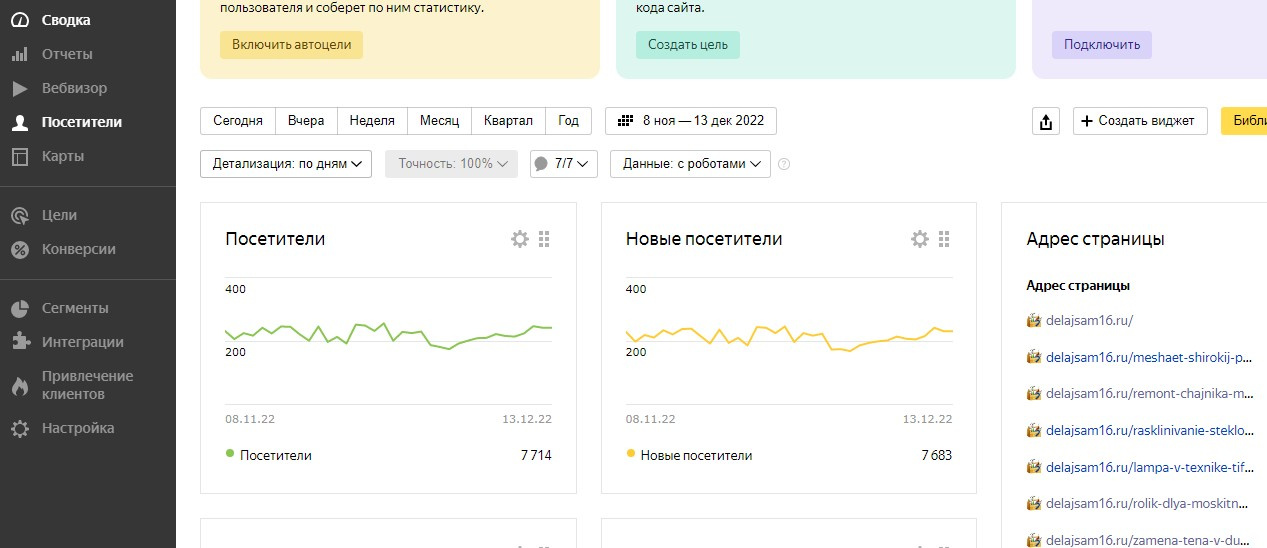Image resolution: width=1267 pixels, height=548 pixels.
Task: Open Сегменты in the sidebar
Action: tap(75, 308)
